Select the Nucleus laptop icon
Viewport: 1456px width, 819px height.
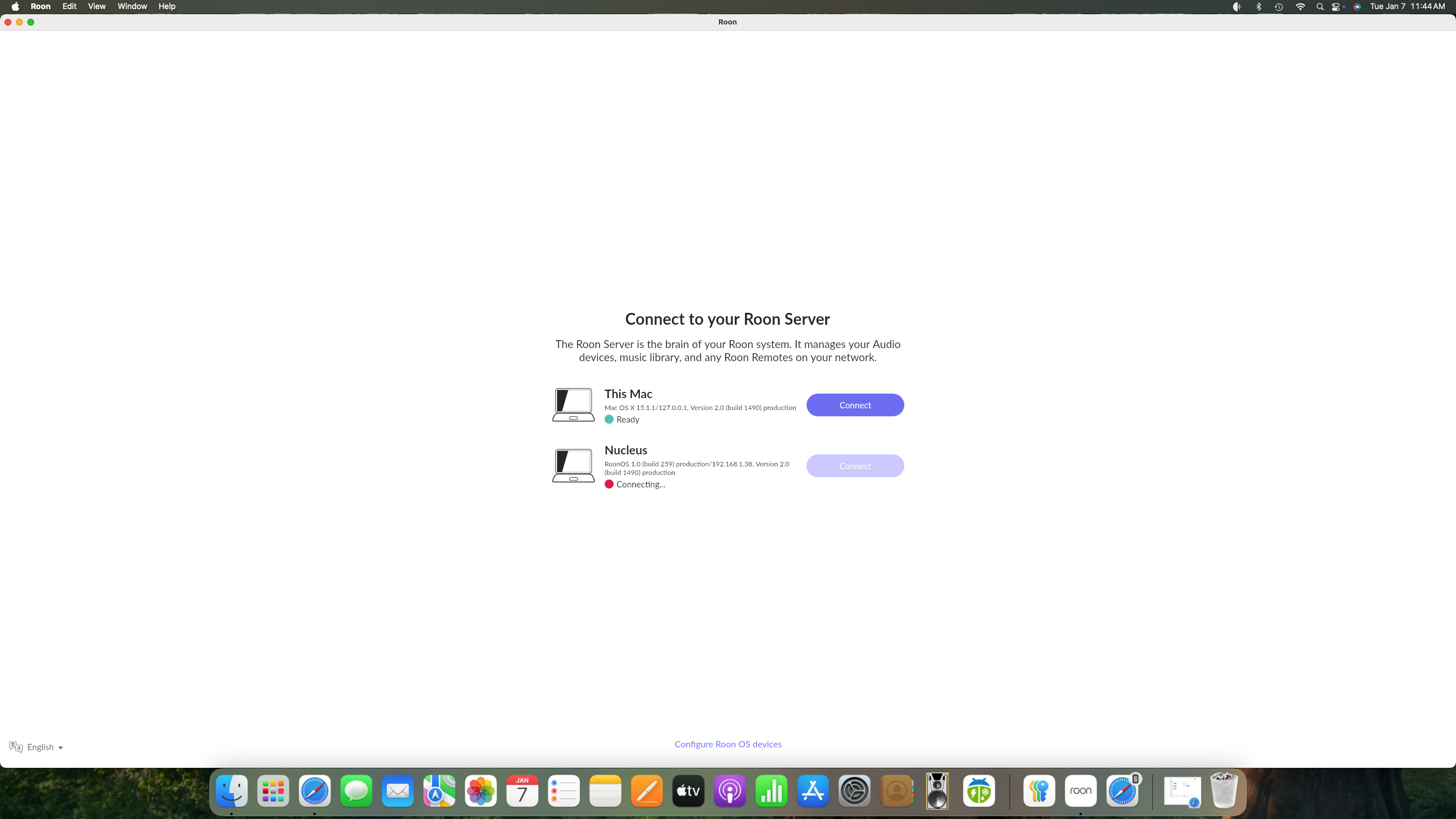click(573, 466)
